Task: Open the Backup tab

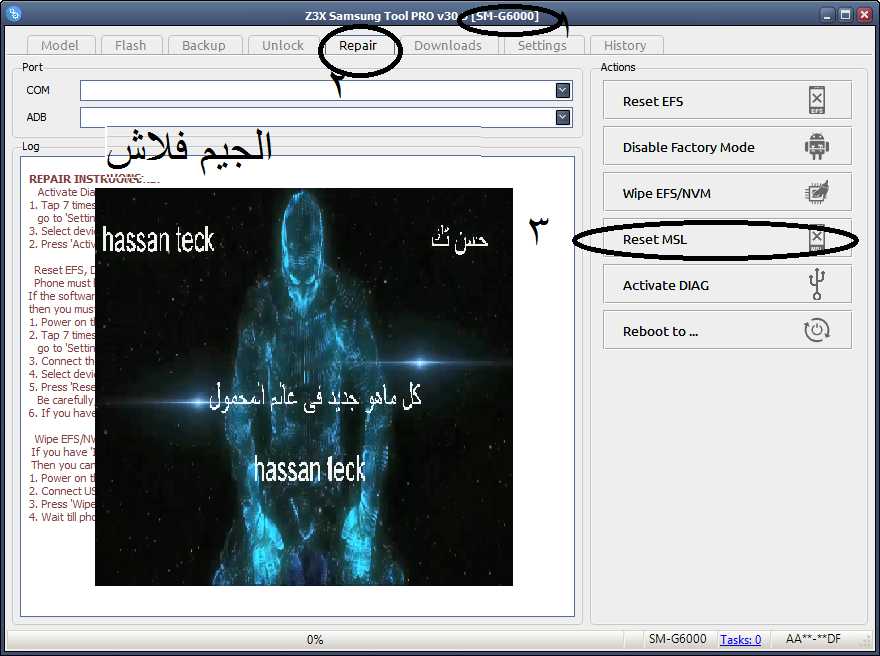Action: [x=204, y=45]
